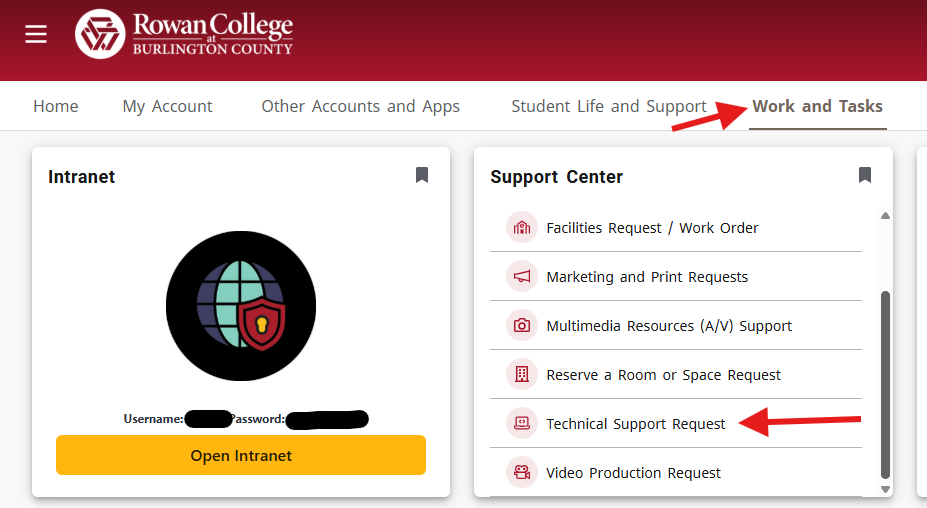Switch to the Home tab
The height and width of the screenshot is (508, 927).
click(56, 106)
